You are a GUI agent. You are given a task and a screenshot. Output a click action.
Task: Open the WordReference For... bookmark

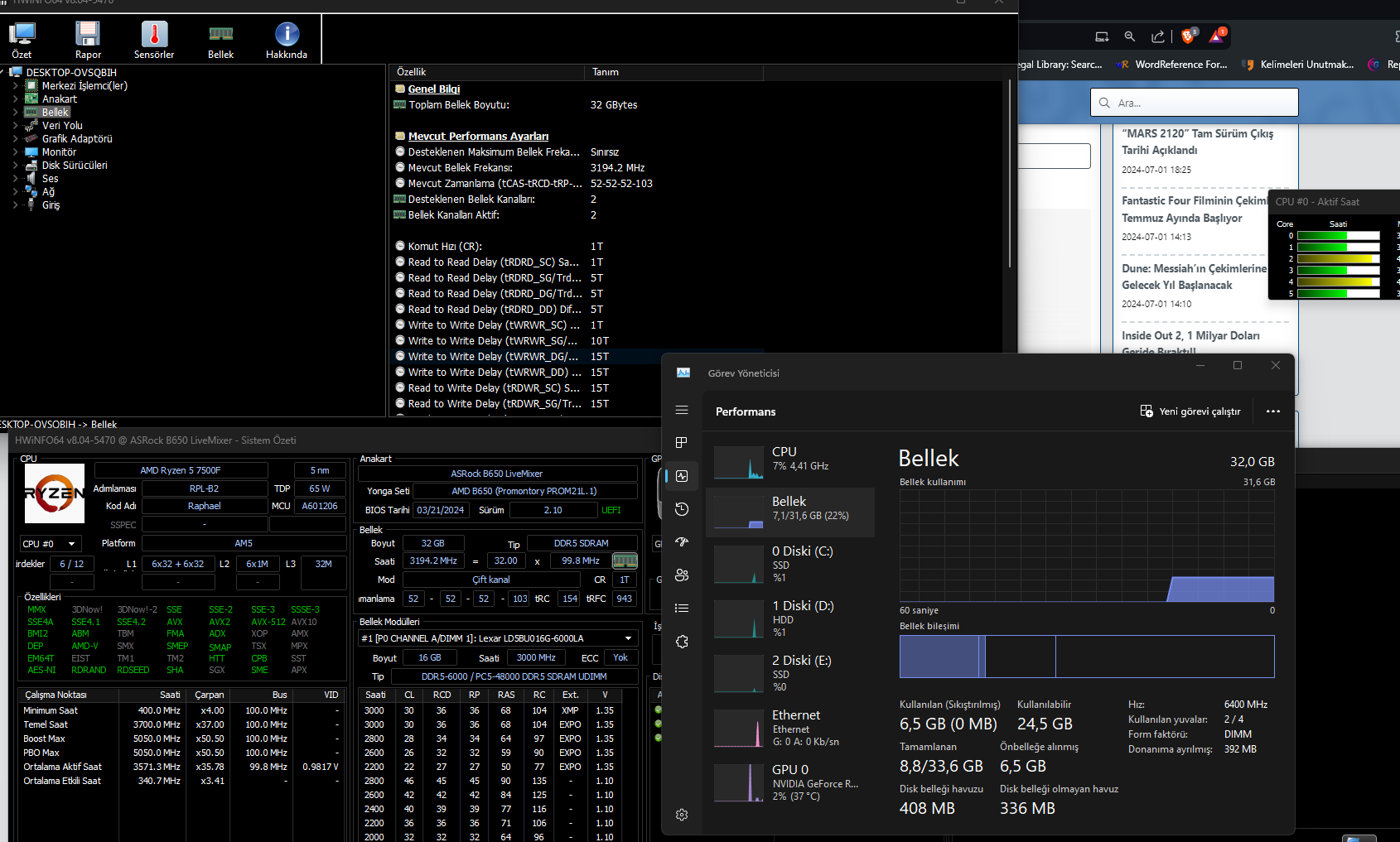click(x=1171, y=65)
